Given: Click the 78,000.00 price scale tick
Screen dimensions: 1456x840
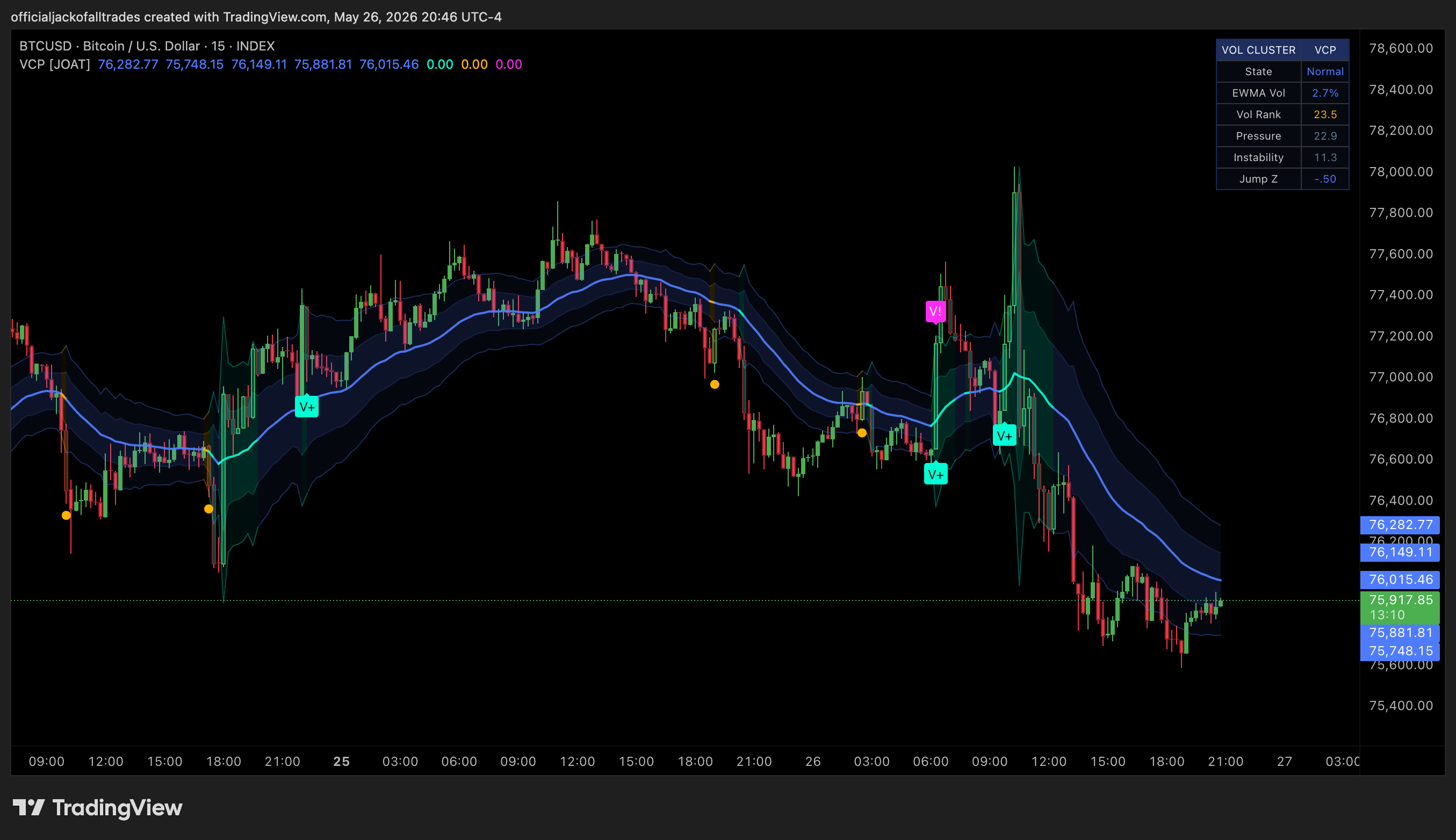Looking at the screenshot, I should [1401, 172].
